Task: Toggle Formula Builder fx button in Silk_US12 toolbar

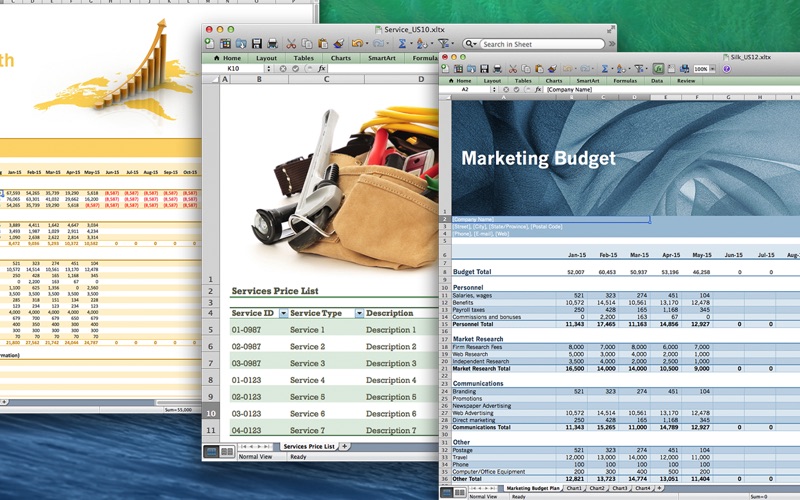Action: click(659, 69)
